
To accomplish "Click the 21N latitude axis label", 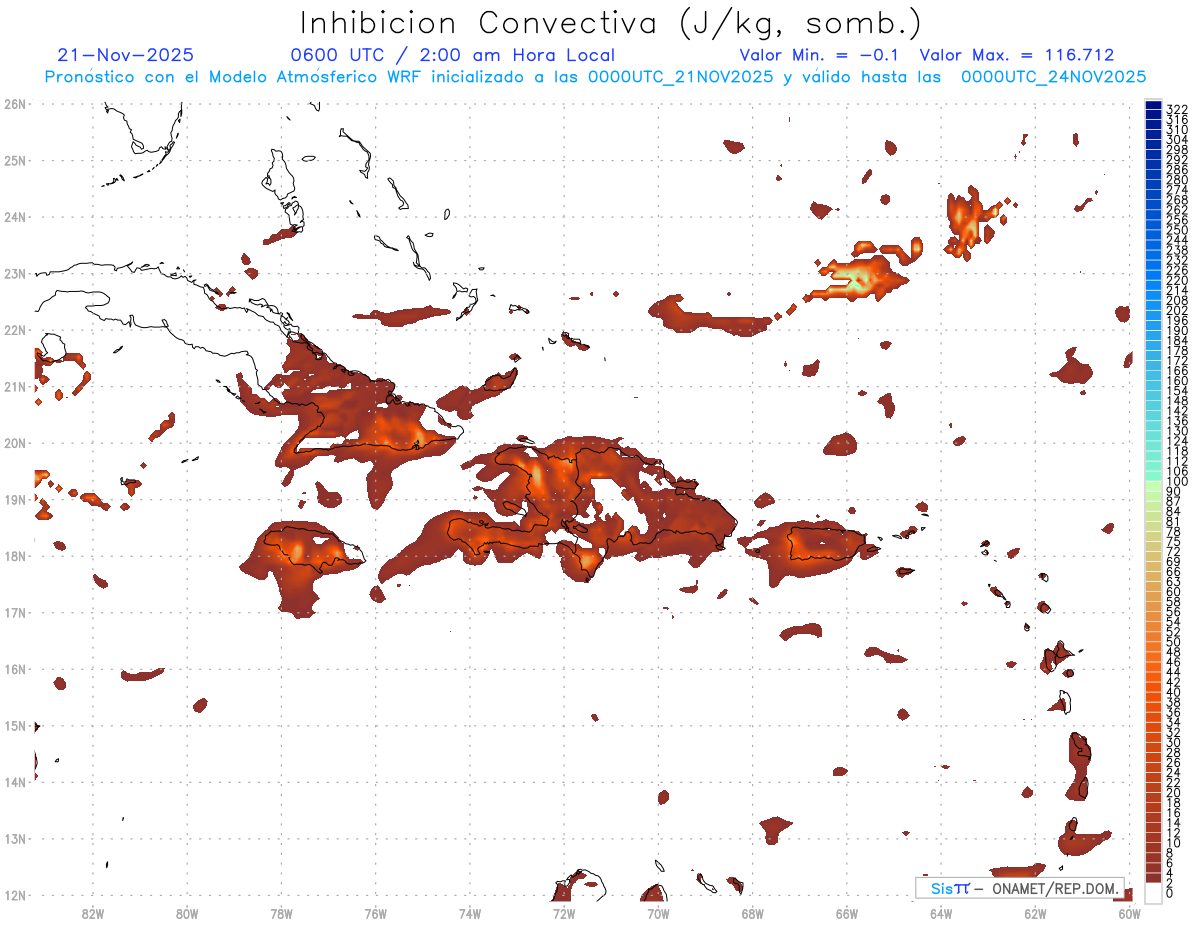I will click(15, 386).
